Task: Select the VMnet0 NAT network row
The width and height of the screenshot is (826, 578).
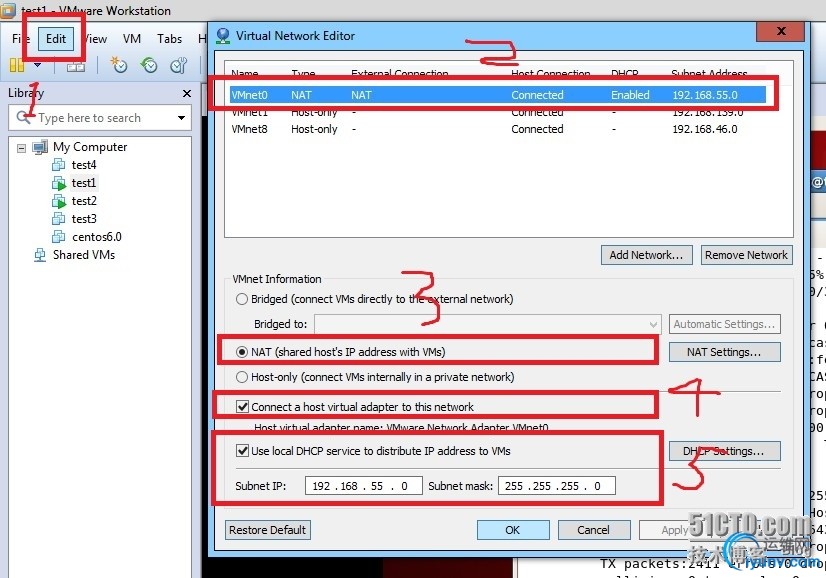Action: pyautogui.click(x=498, y=95)
